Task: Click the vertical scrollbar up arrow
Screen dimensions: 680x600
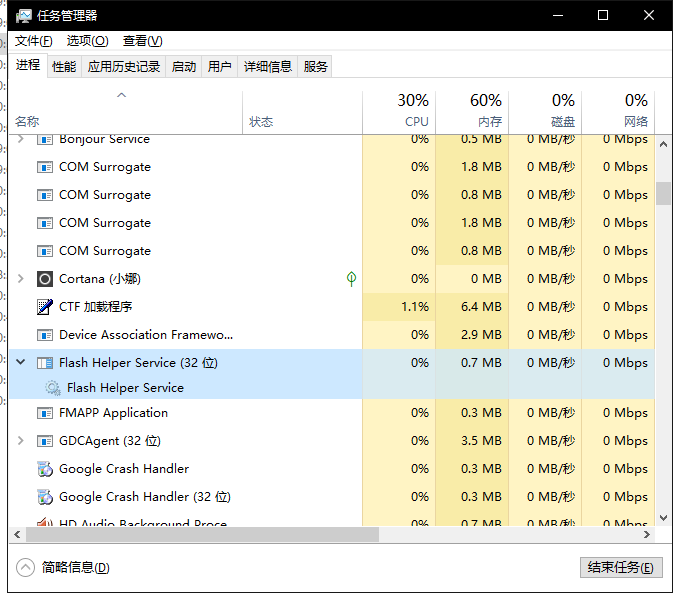Action: coord(663,144)
